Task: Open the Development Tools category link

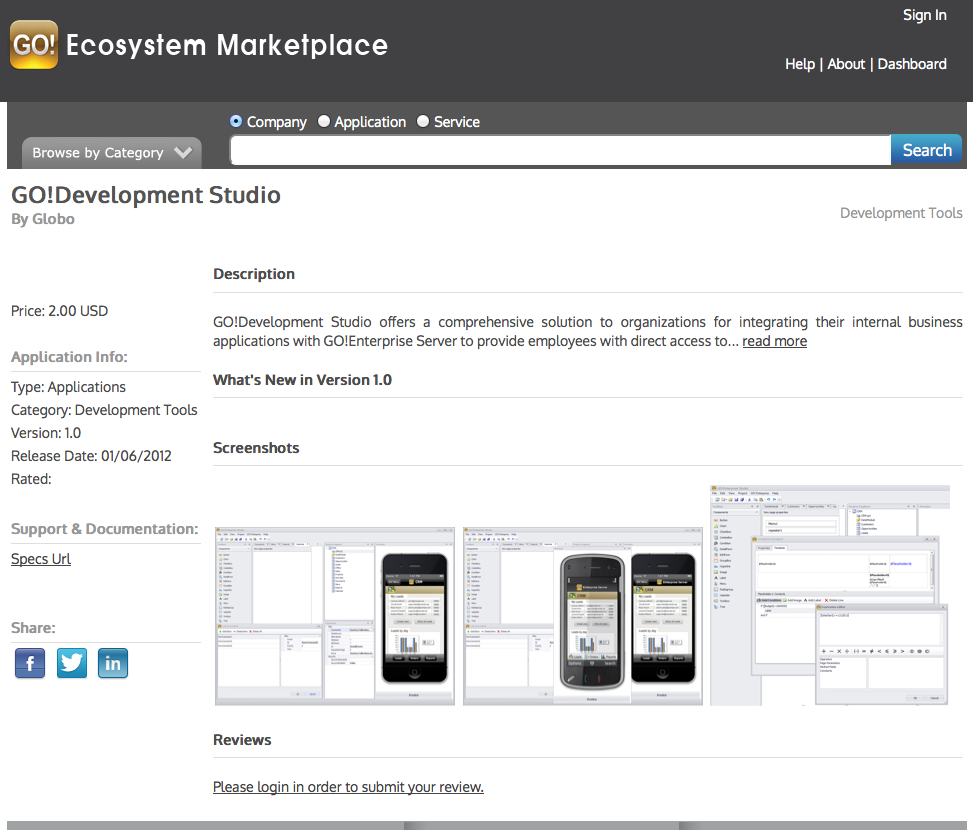Action: click(901, 213)
